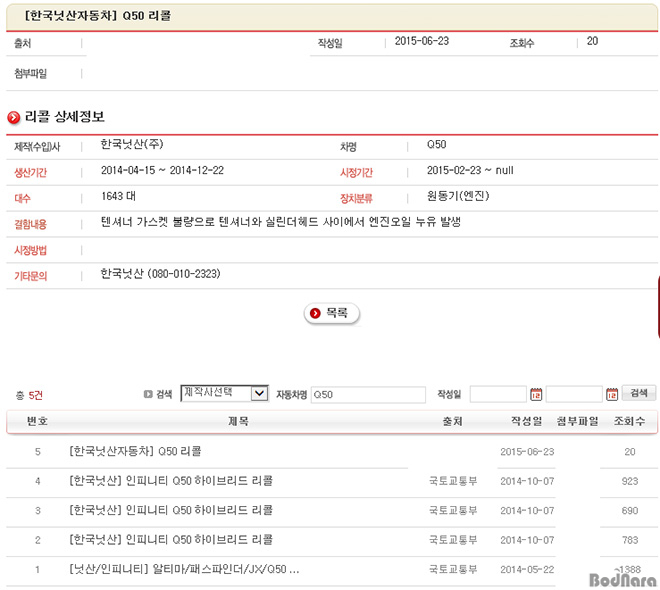Open row 1 알티마/패스파인더/JX/Q50 recall link
This screenshot has width=660, height=590.
(x=184, y=569)
